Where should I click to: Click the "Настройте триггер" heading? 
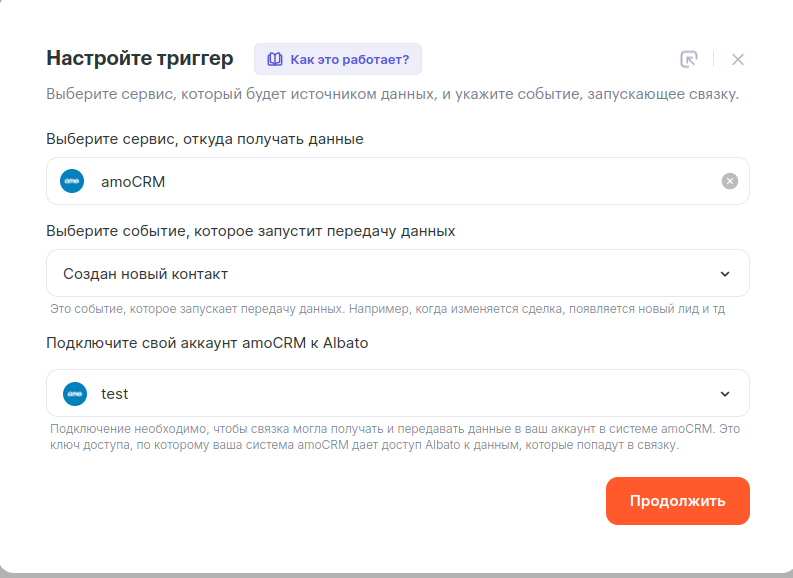140,58
